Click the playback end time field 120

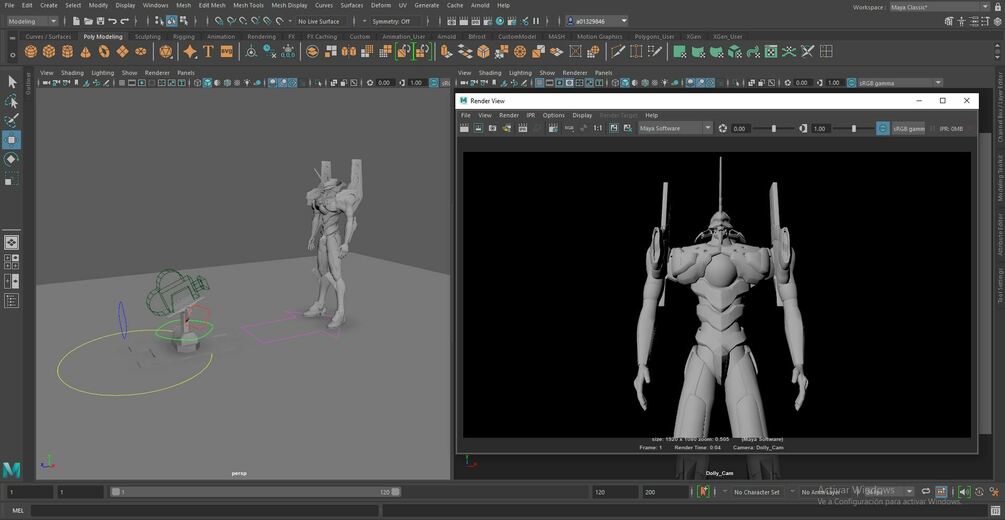(615, 492)
